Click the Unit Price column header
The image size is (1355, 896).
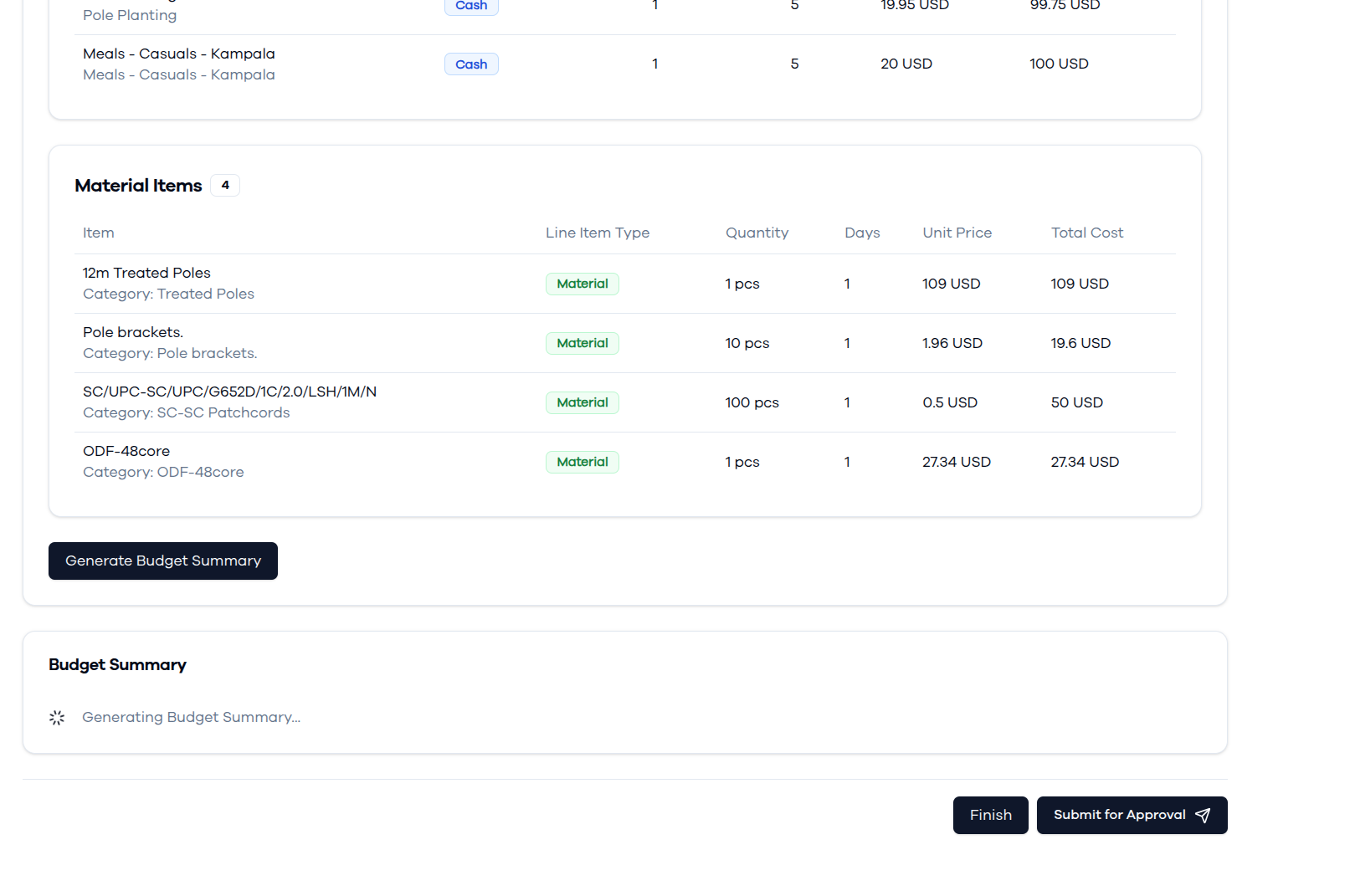click(957, 233)
